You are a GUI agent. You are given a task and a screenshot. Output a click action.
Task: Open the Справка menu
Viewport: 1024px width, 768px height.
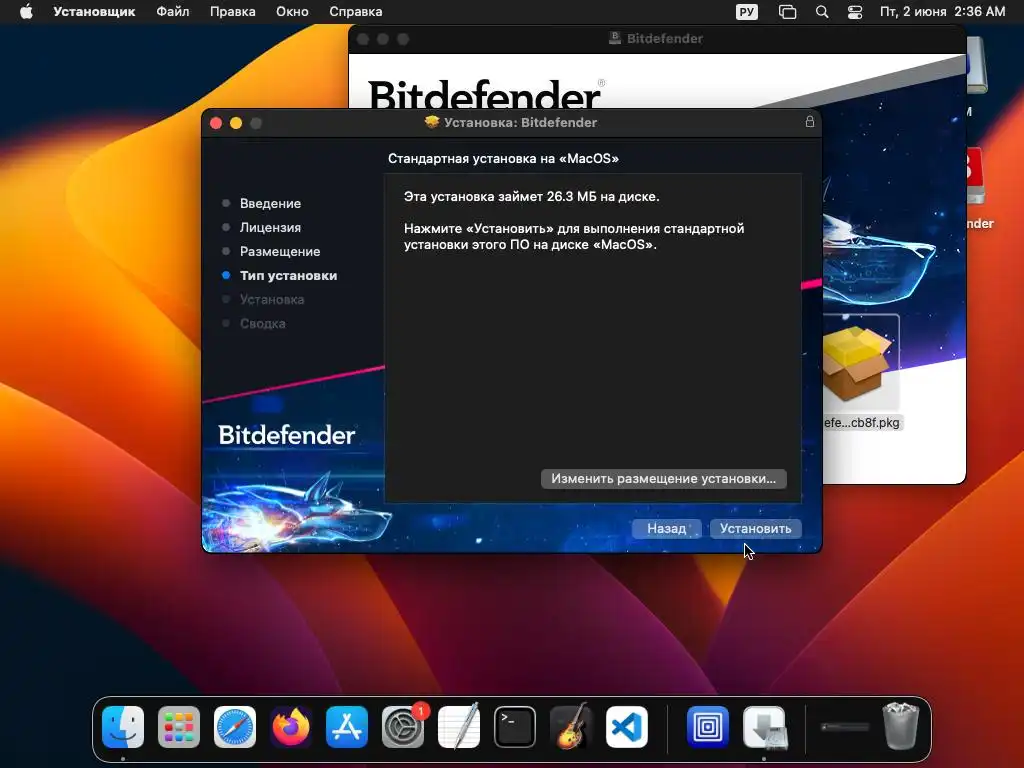[355, 12]
